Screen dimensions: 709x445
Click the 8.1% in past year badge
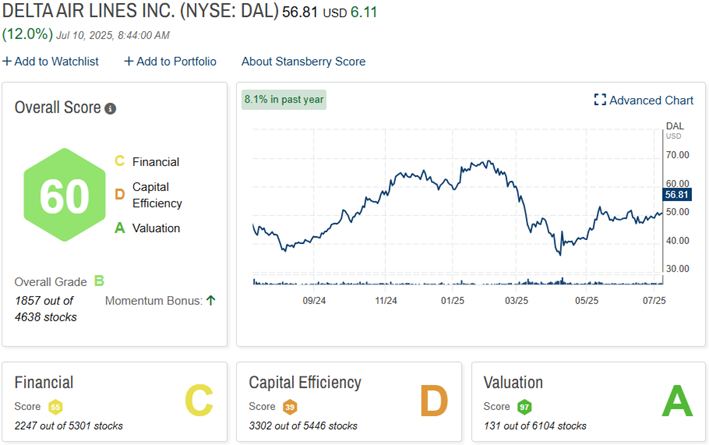pyautogui.click(x=285, y=99)
